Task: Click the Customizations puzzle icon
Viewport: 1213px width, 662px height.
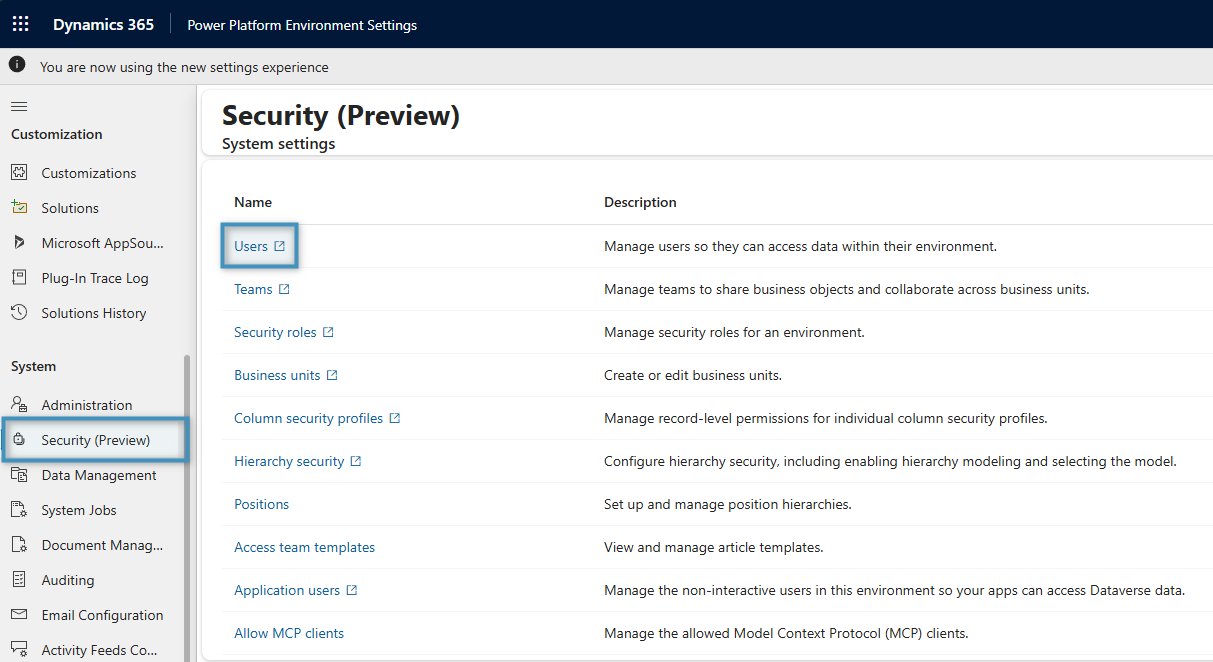Action: coord(19,173)
